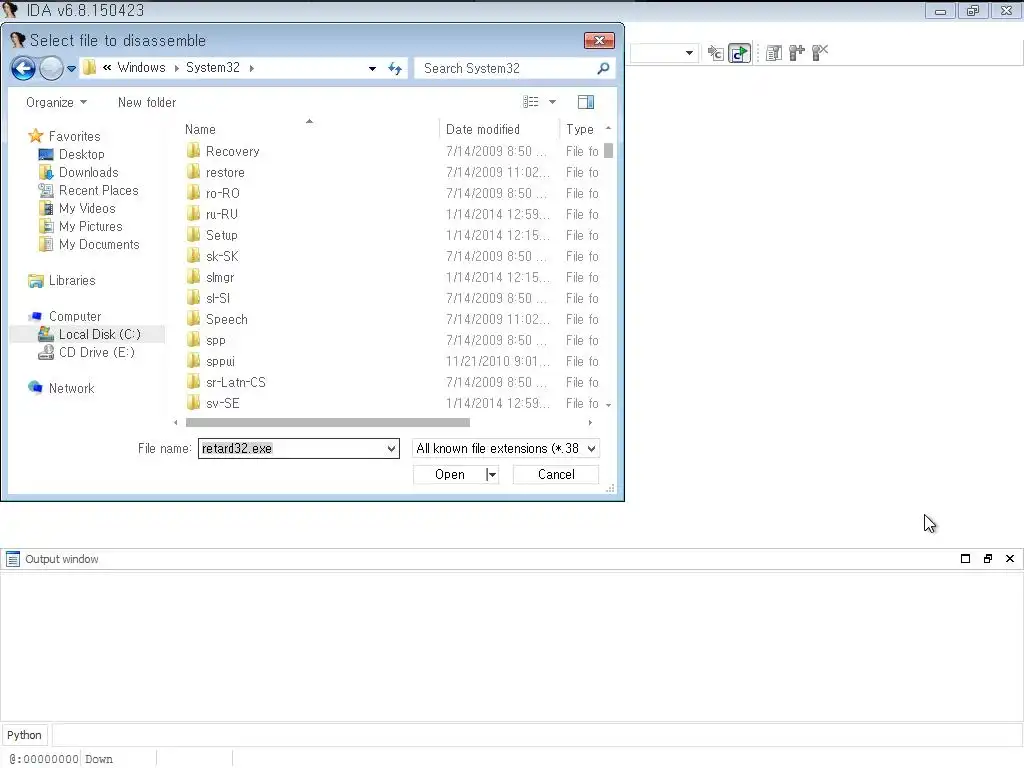Open the address bar previous locations dropdown
Image resolution: width=1024 pixels, height=768 pixels.
(372, 68)
